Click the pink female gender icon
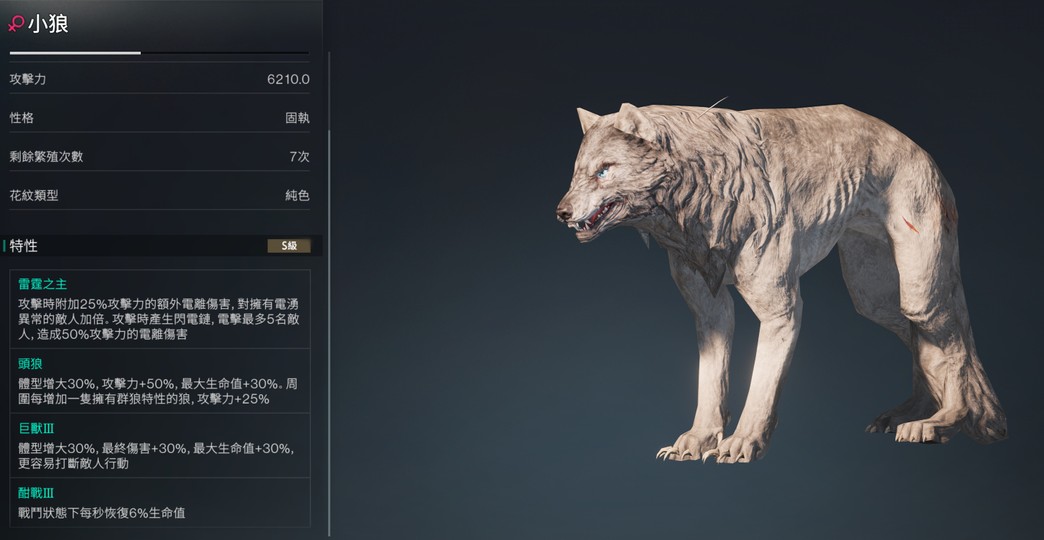Image resolution: width=1044 pixels, height=540 pixels. [16, 24]
